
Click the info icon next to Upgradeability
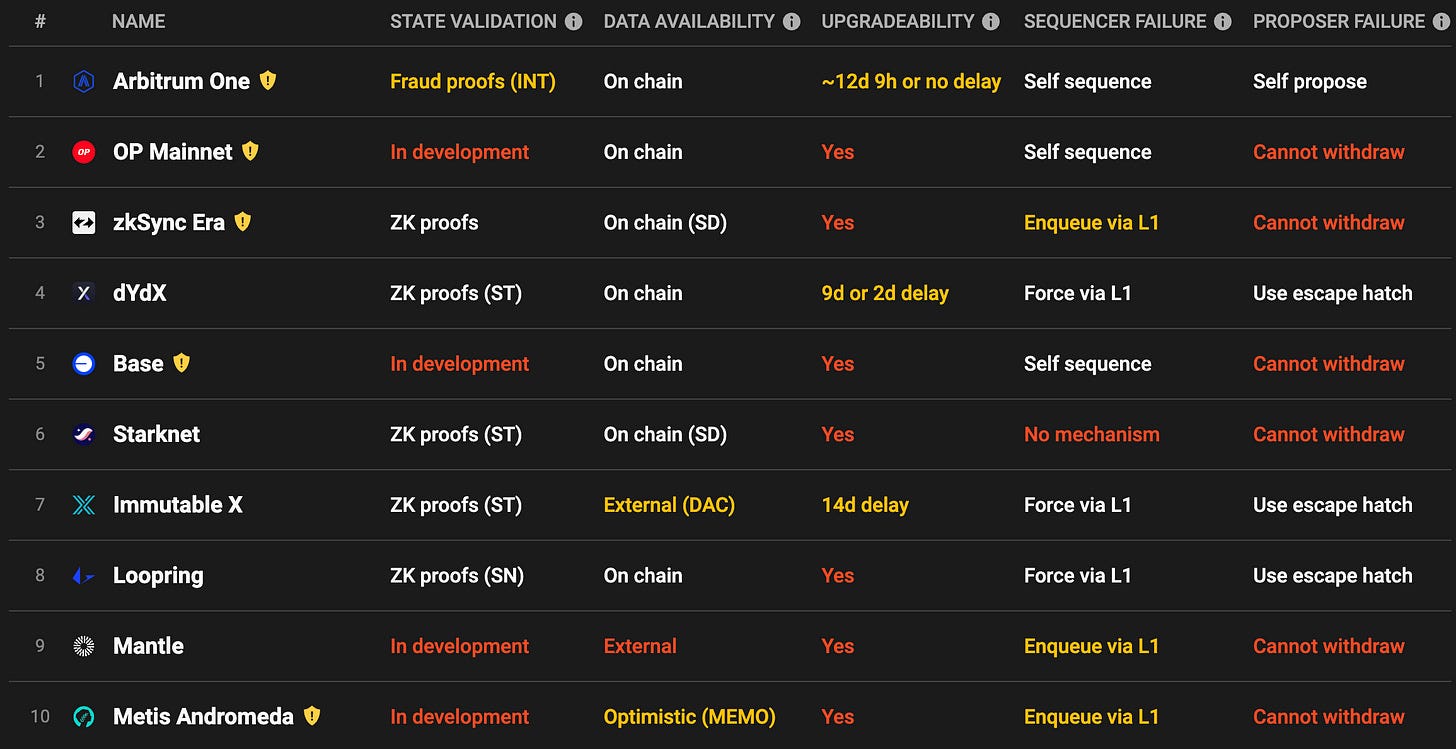pyautogui.click(x=990, y=21)
